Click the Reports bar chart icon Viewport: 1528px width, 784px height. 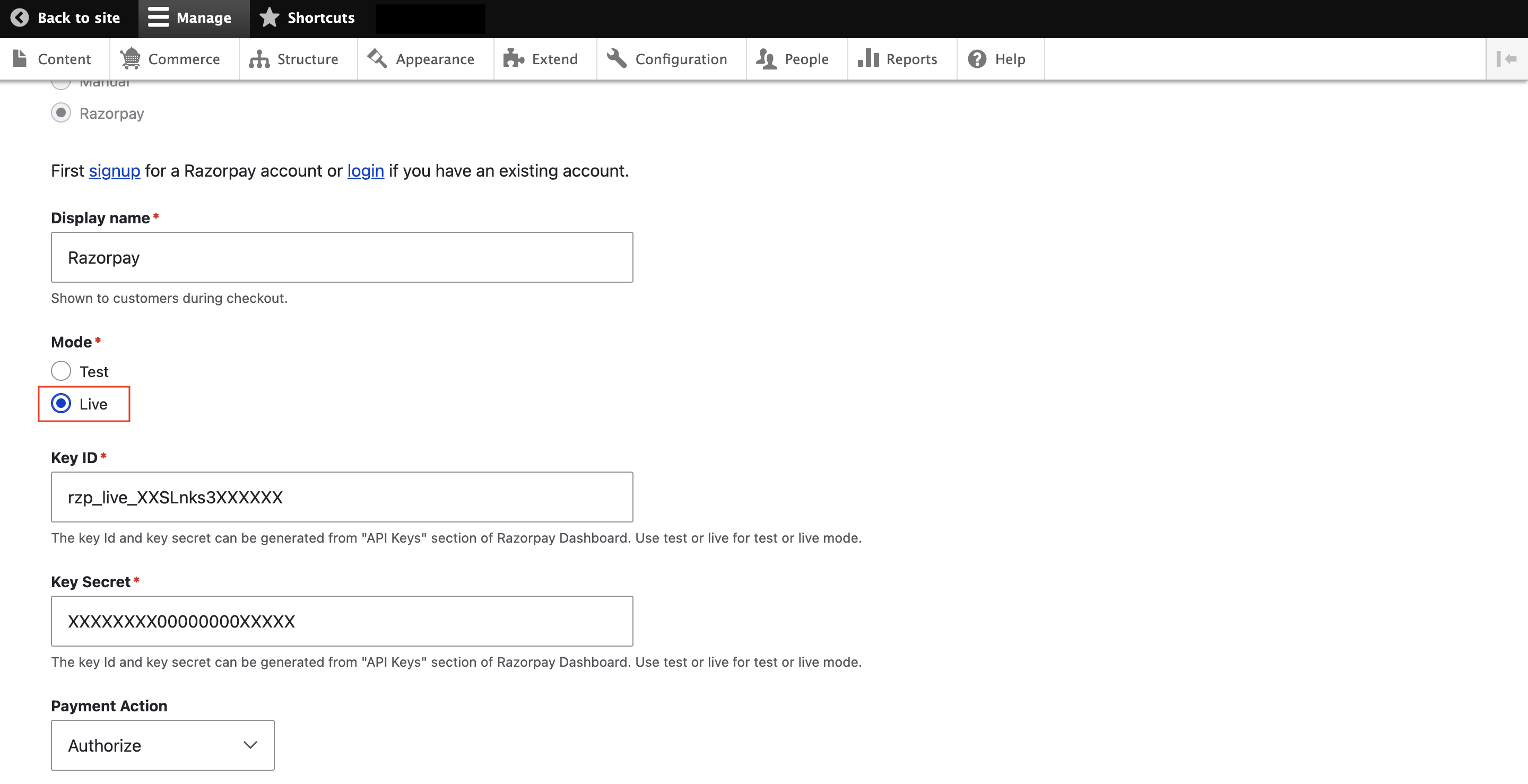click(869, 59)
